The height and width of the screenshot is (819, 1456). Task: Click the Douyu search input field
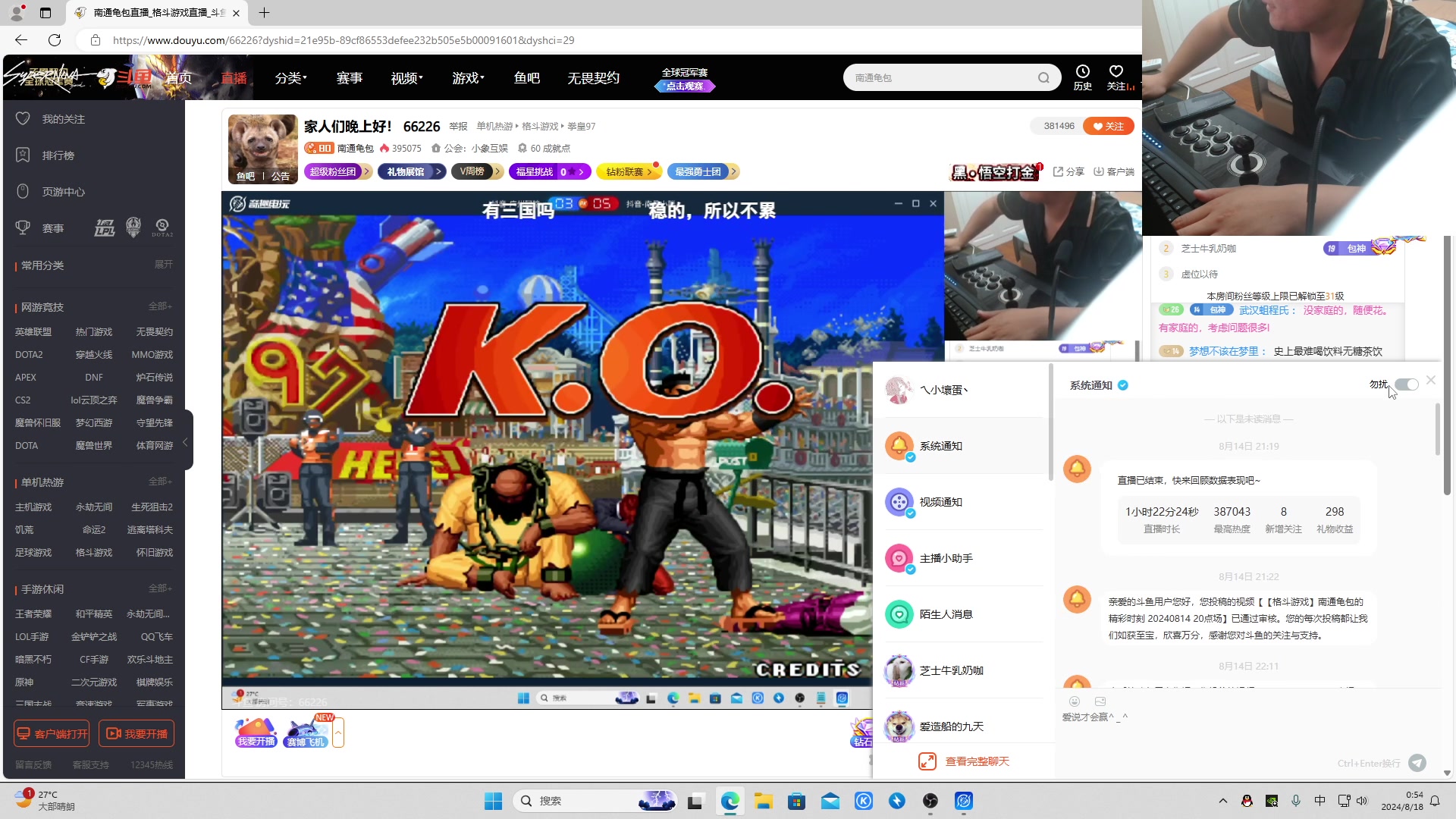point(940,77)
